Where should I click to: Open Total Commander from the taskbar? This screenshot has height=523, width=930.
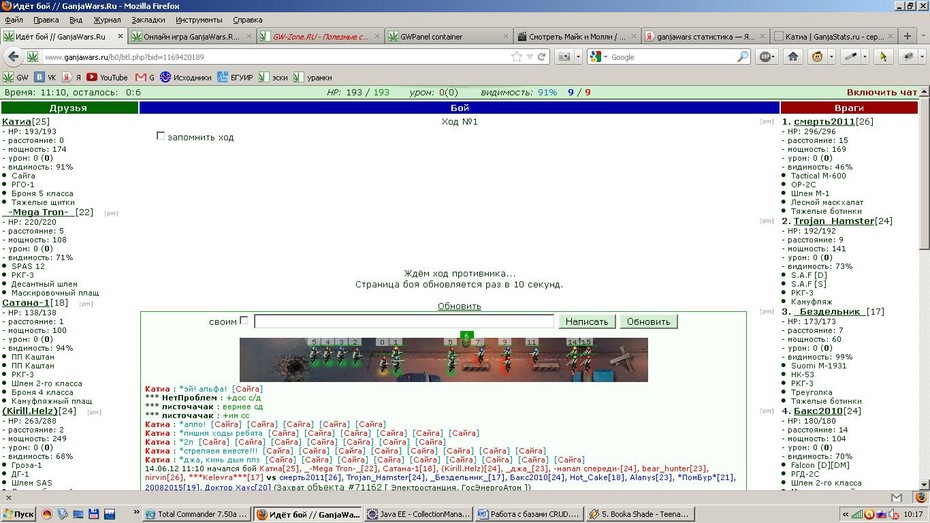pos(197,514)
